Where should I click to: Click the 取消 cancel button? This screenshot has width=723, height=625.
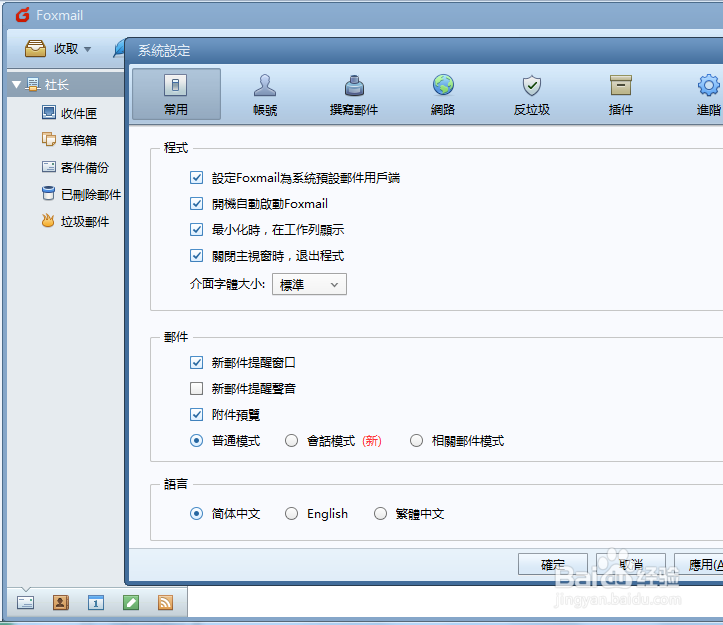tap(631, 564)
